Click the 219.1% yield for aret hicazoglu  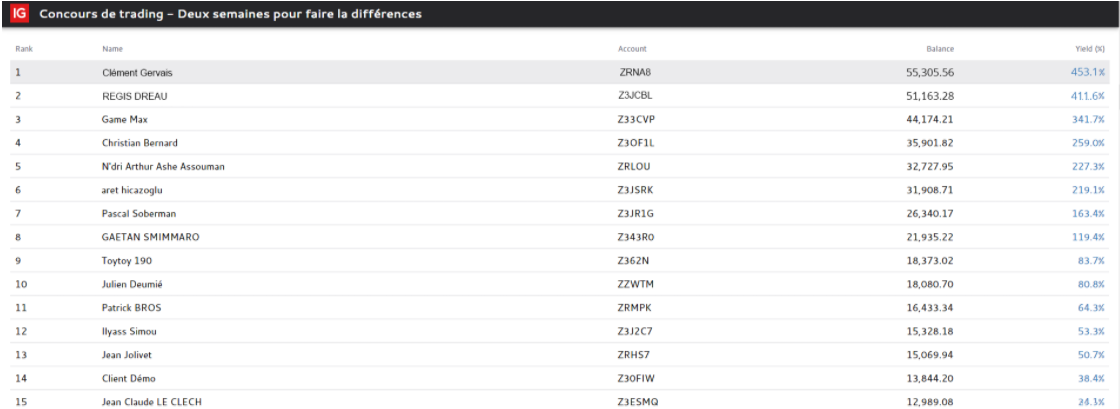1087,190
